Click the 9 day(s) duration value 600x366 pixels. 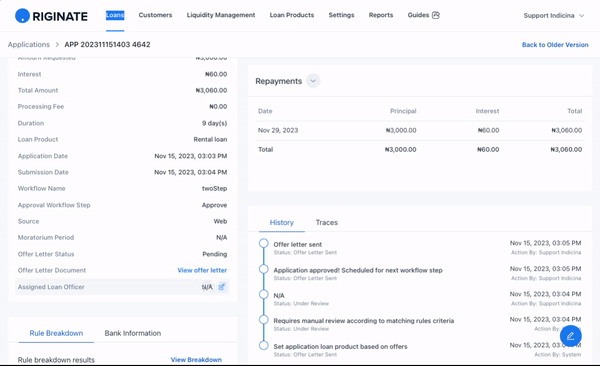coord(214,123)
